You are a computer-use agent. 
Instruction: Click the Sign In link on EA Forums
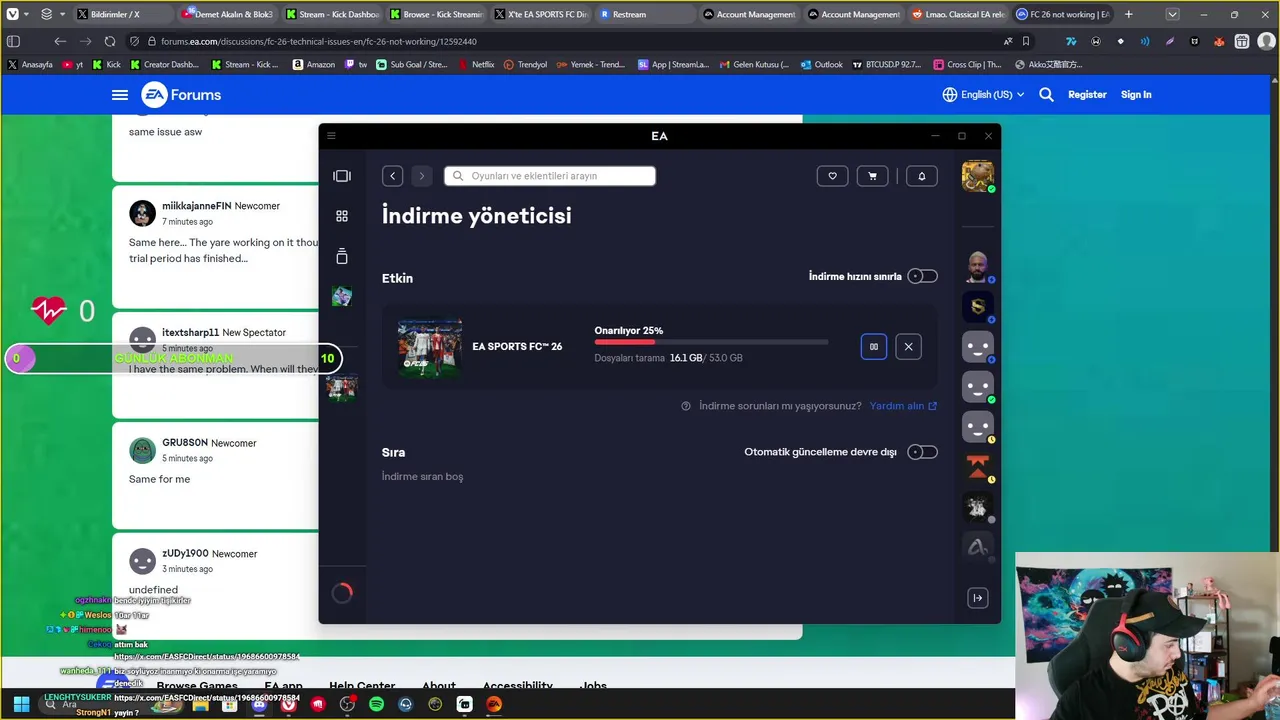point(1136,95)
